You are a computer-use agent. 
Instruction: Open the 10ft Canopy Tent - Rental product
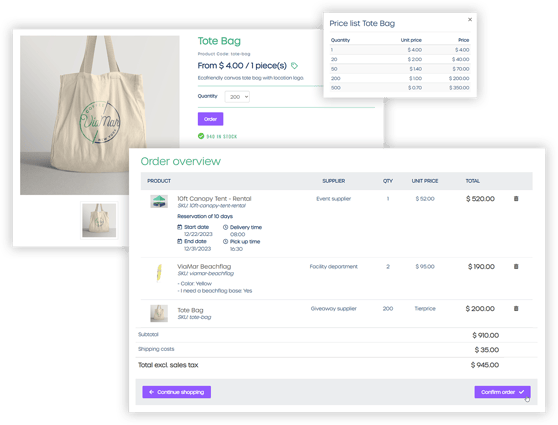point(214,199)
